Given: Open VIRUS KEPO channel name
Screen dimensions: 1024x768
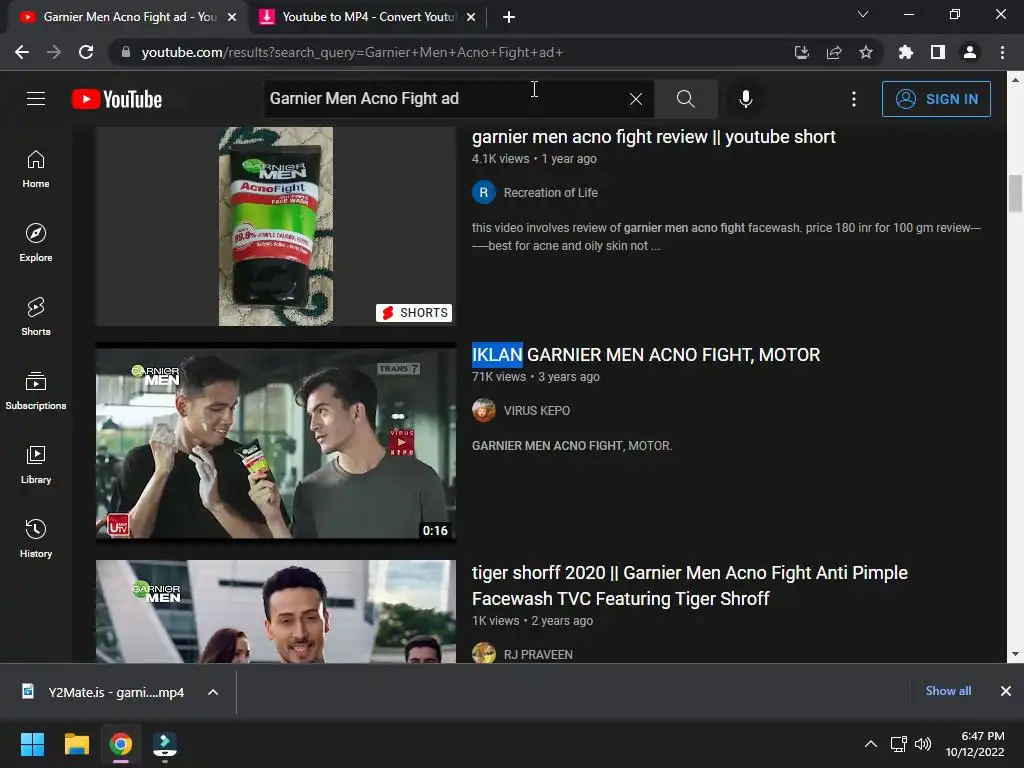Looking at the screenshot, I should (x=537, y=411).
